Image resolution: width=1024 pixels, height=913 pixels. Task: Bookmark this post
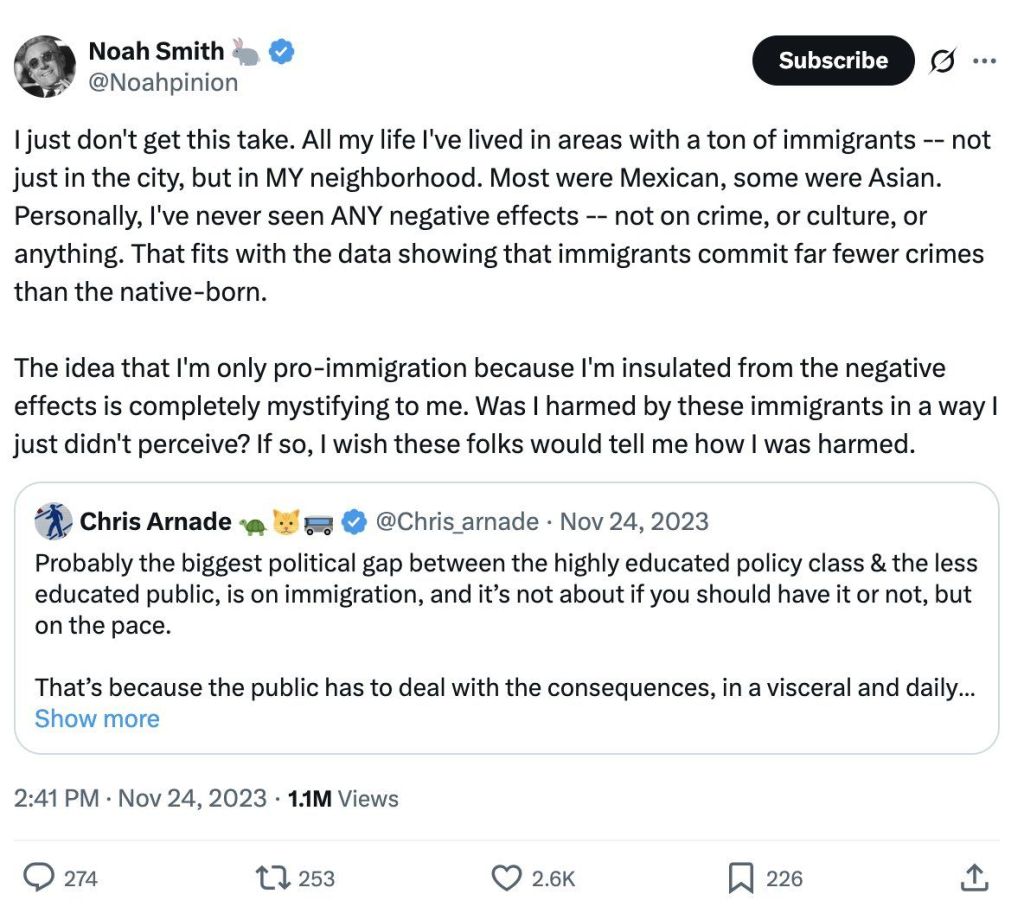740,878
